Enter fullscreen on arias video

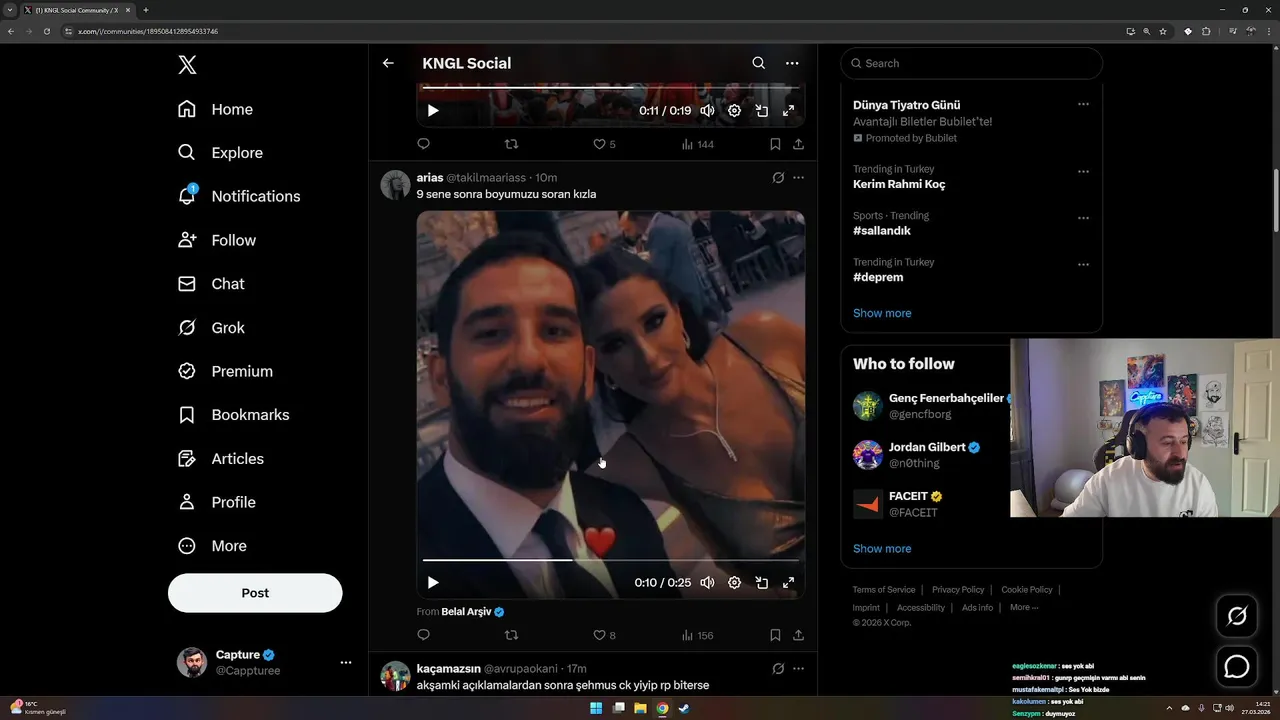click(x=788, y=583)
